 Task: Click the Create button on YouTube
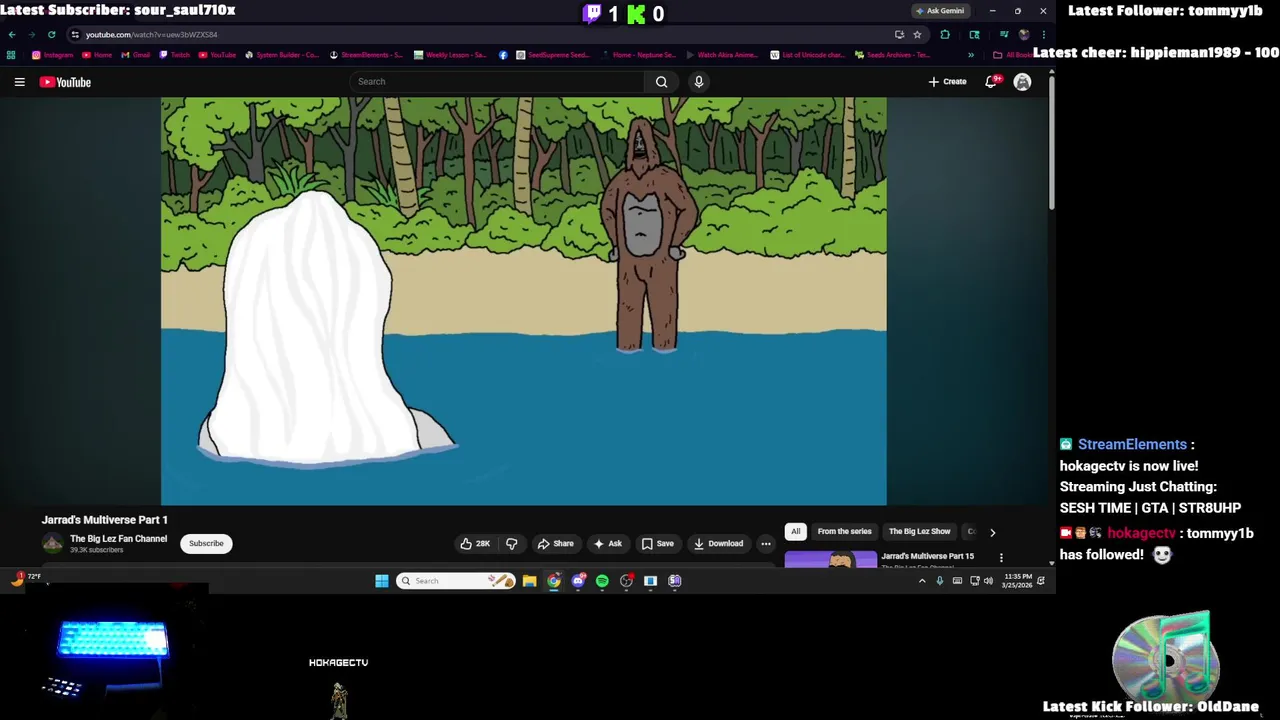(x=947, y=82)
